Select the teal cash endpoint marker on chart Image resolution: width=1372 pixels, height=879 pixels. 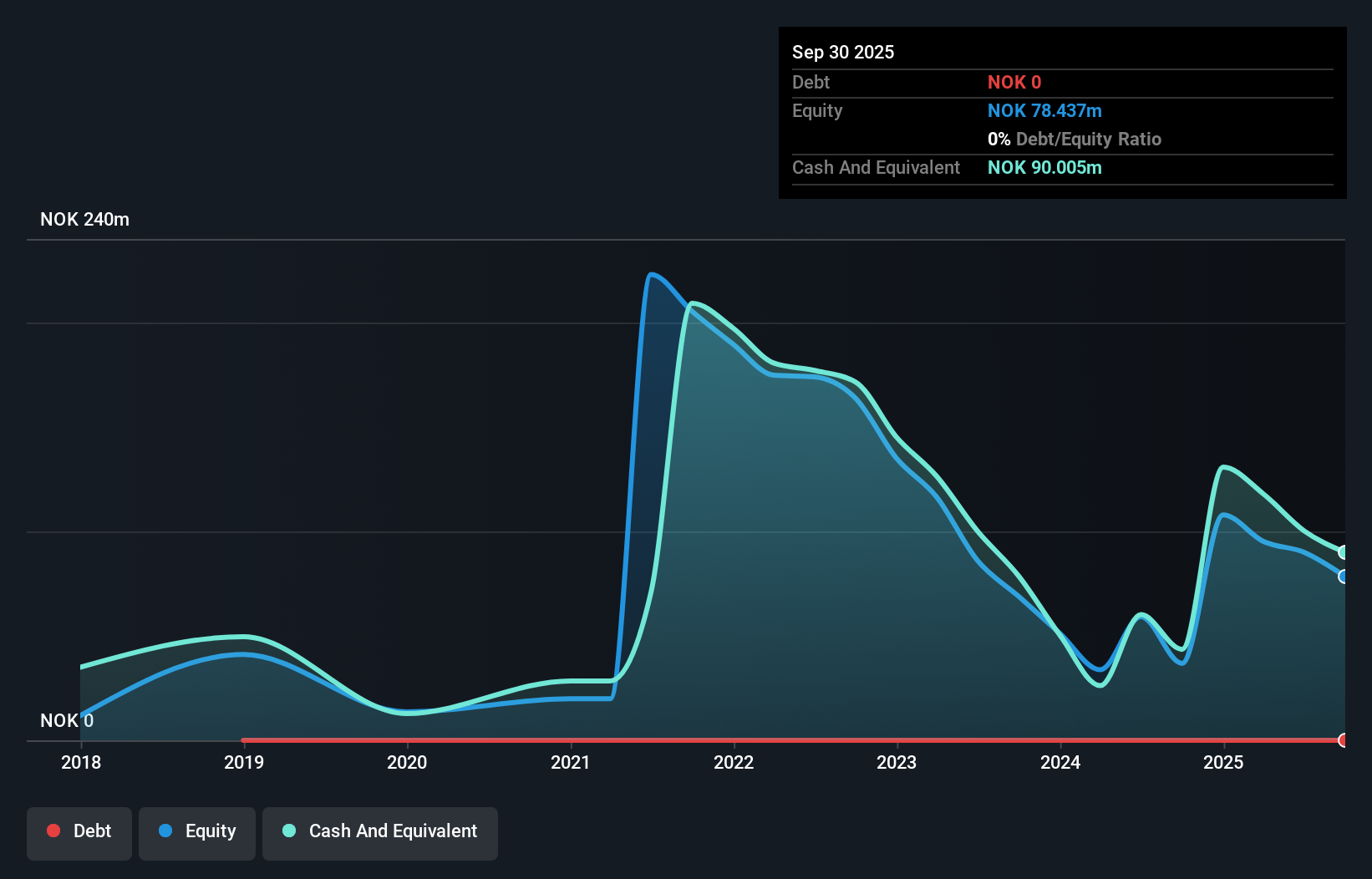(1343, 551)
